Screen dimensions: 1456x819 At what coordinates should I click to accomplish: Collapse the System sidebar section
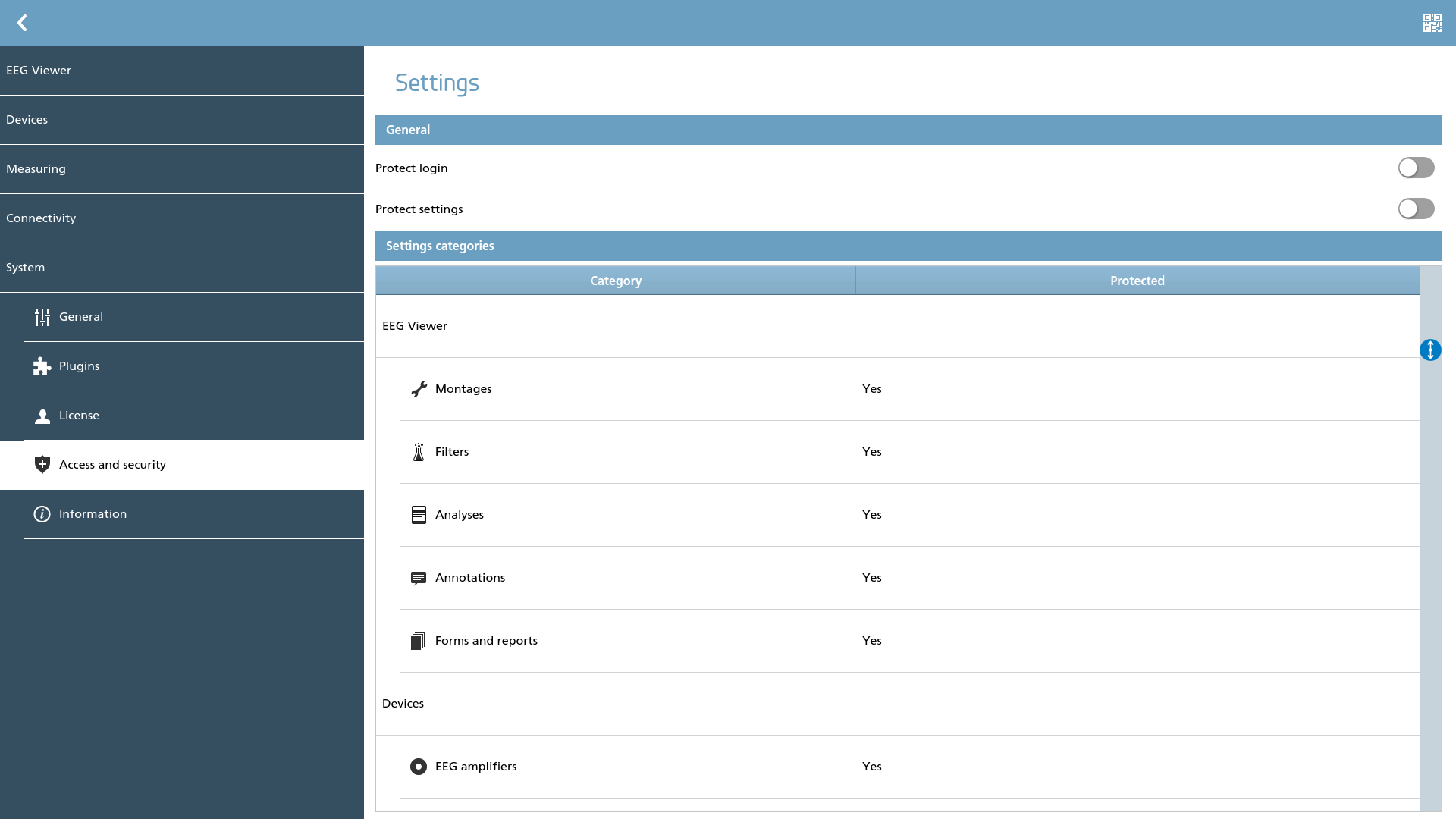coord(182,268)
